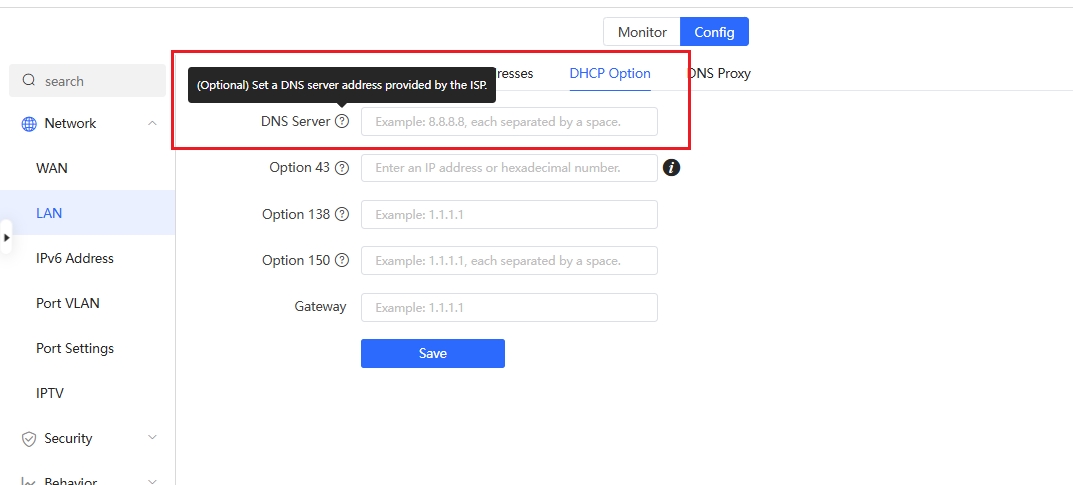
Task: Click the Option 150 help icon
Action: 342,261
